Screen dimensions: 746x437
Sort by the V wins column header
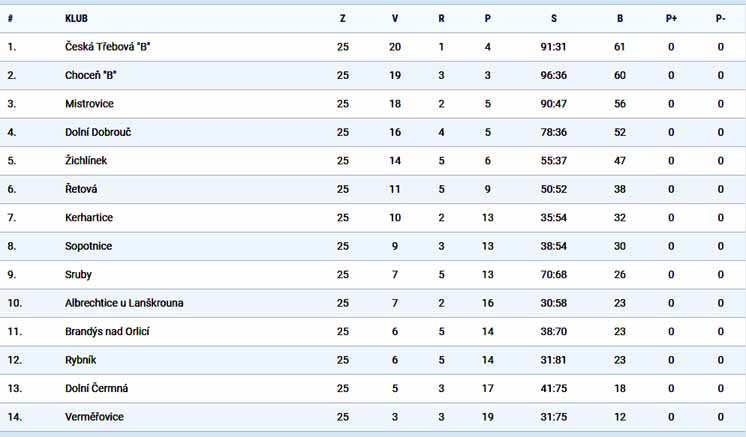[x=395, y=19]
